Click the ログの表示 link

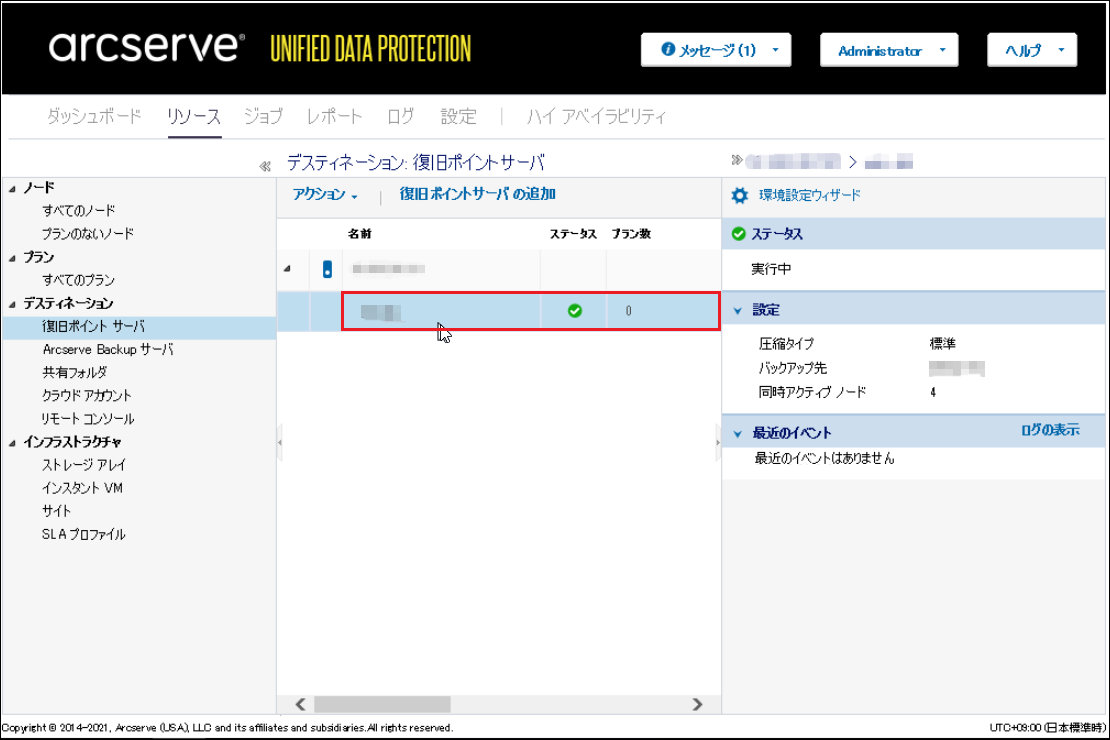(1049, 430)
